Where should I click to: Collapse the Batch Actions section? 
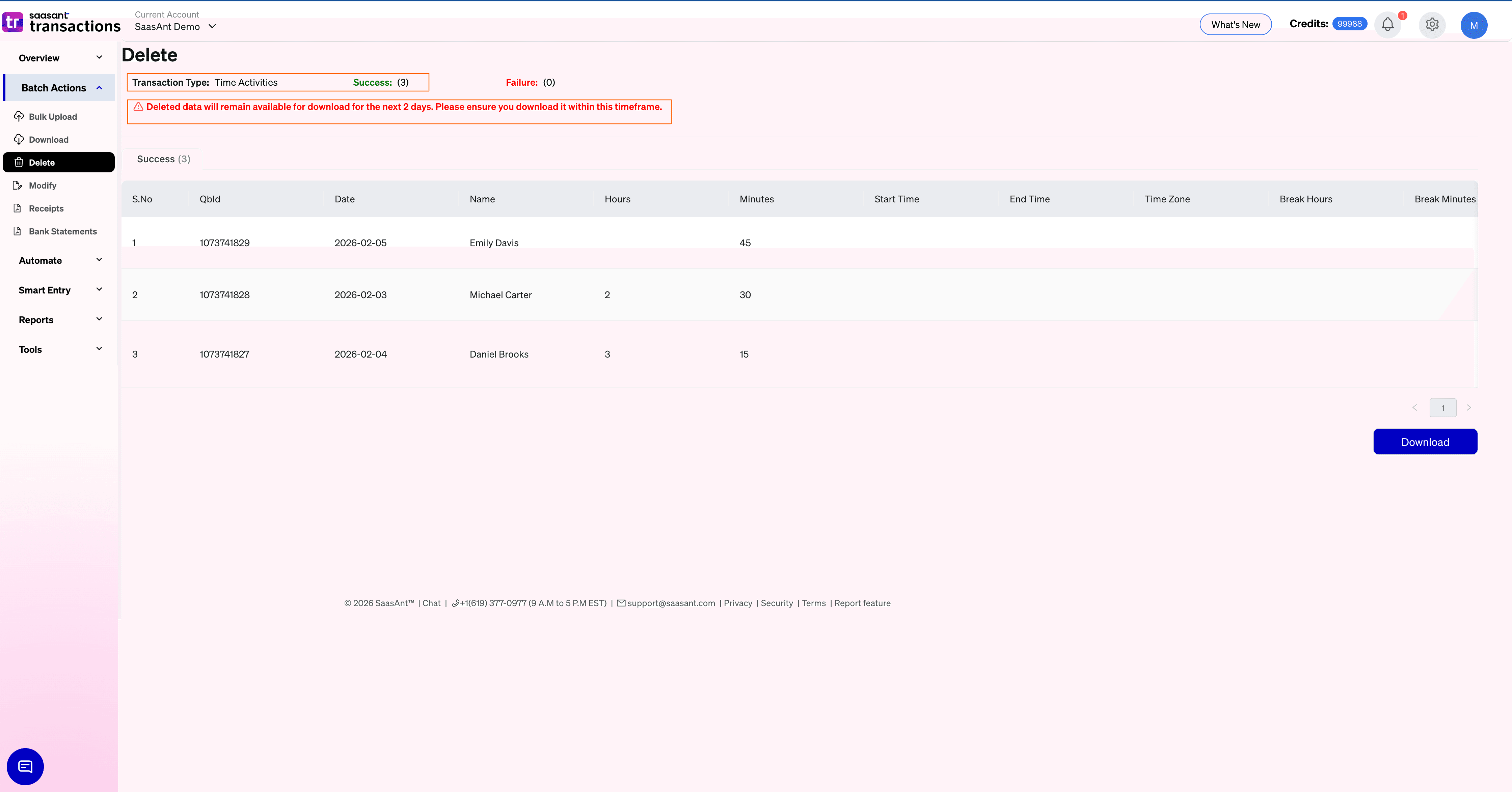tap(59, 87)
